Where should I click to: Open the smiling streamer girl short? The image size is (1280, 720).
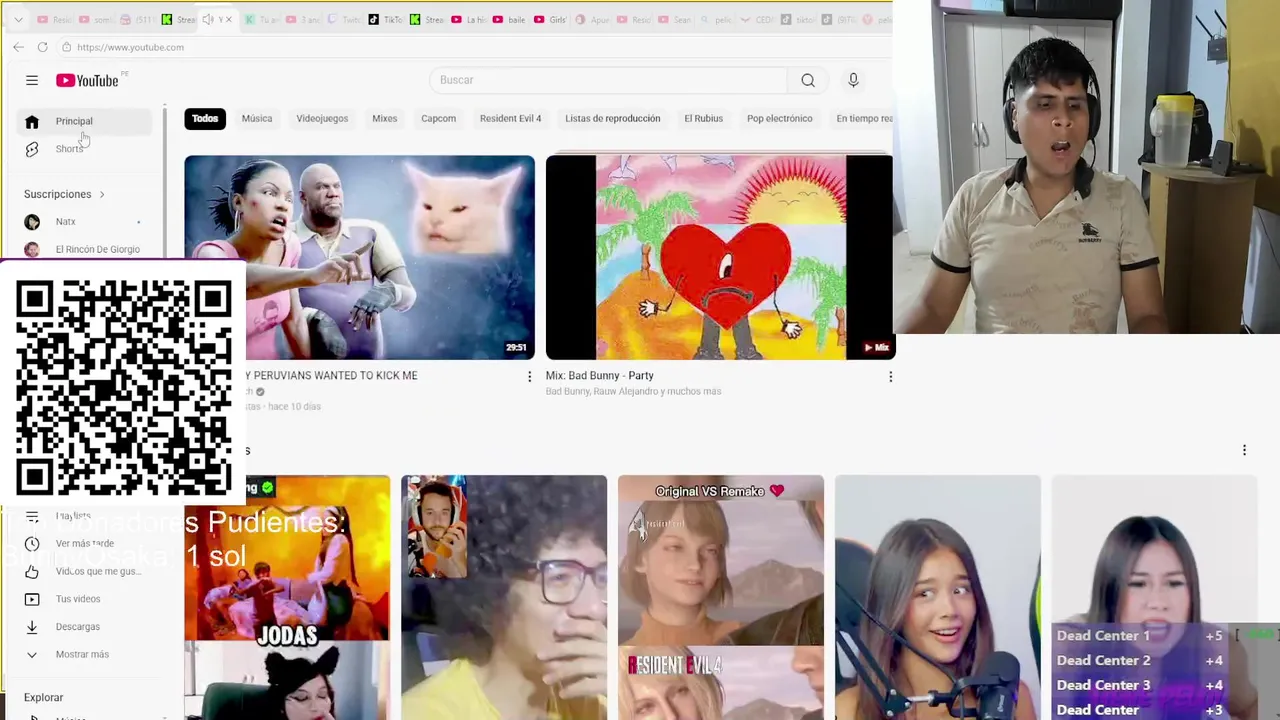tap(938, 597)
